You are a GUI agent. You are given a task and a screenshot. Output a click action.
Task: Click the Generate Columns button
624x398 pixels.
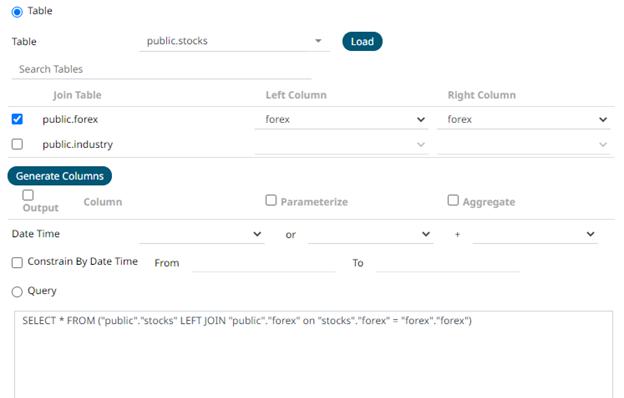(60, 176)
